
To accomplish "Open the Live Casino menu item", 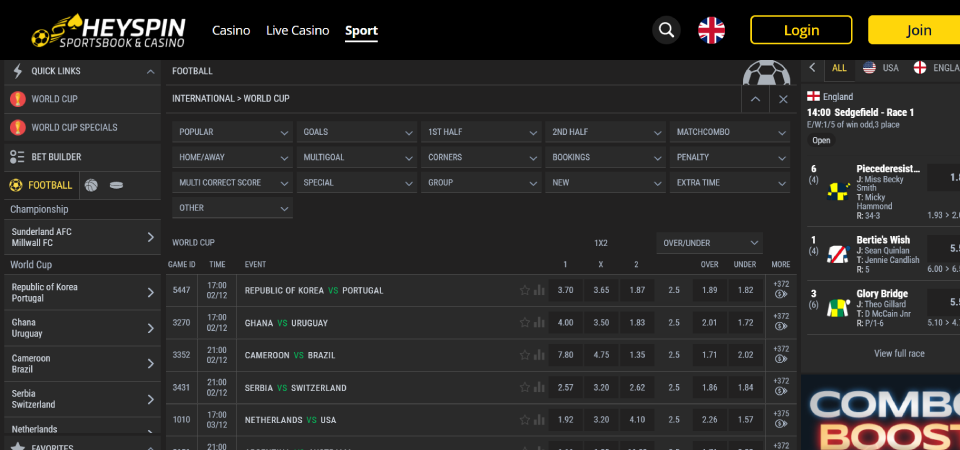I will 298,30.
